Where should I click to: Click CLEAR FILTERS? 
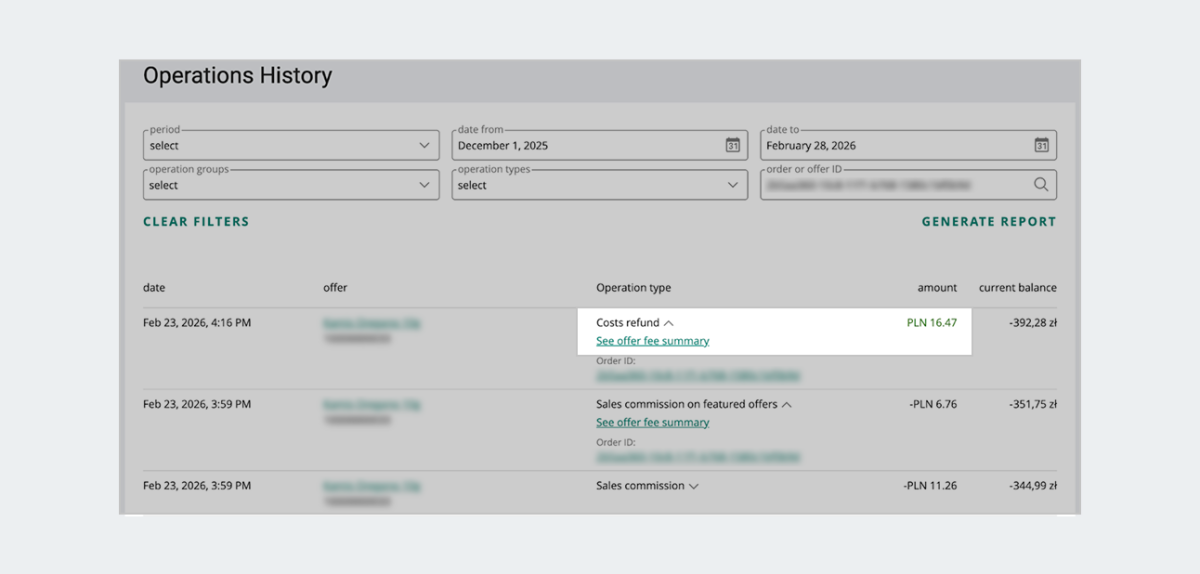tap(196, 222)
